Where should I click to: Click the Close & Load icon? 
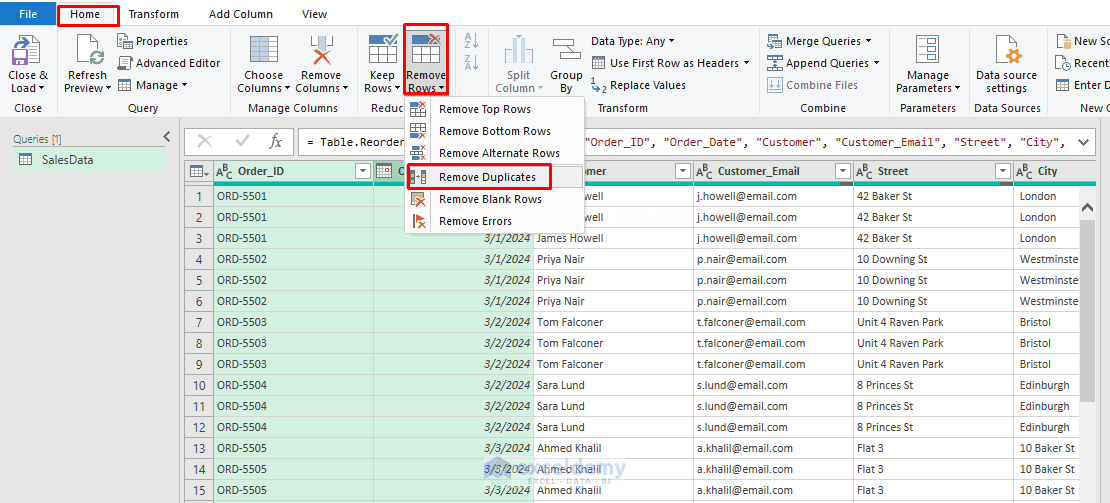27,51
